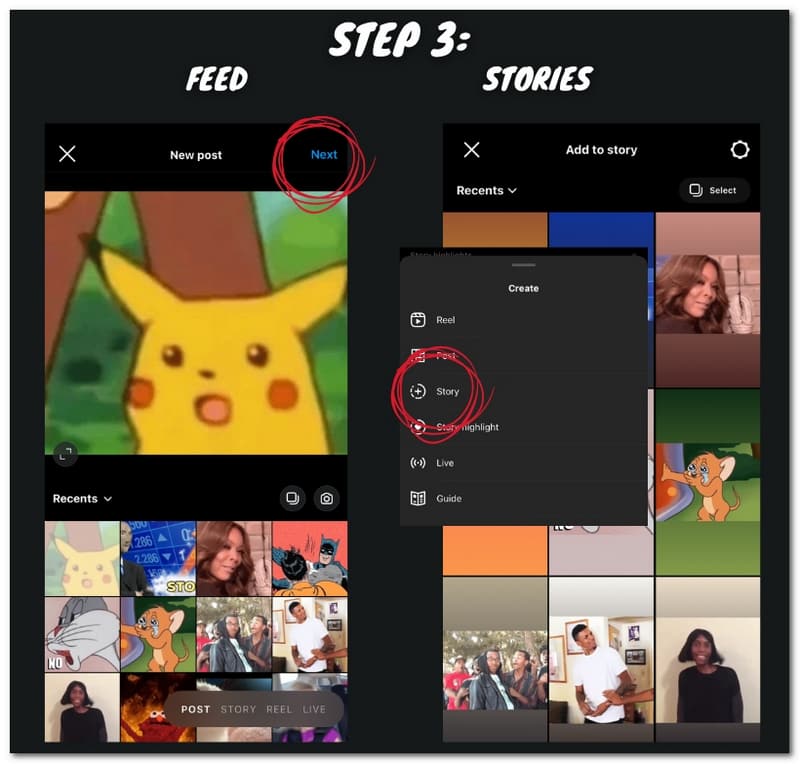Close the New post screen with X
Screen dimensions: 800x764
(67, 154)
